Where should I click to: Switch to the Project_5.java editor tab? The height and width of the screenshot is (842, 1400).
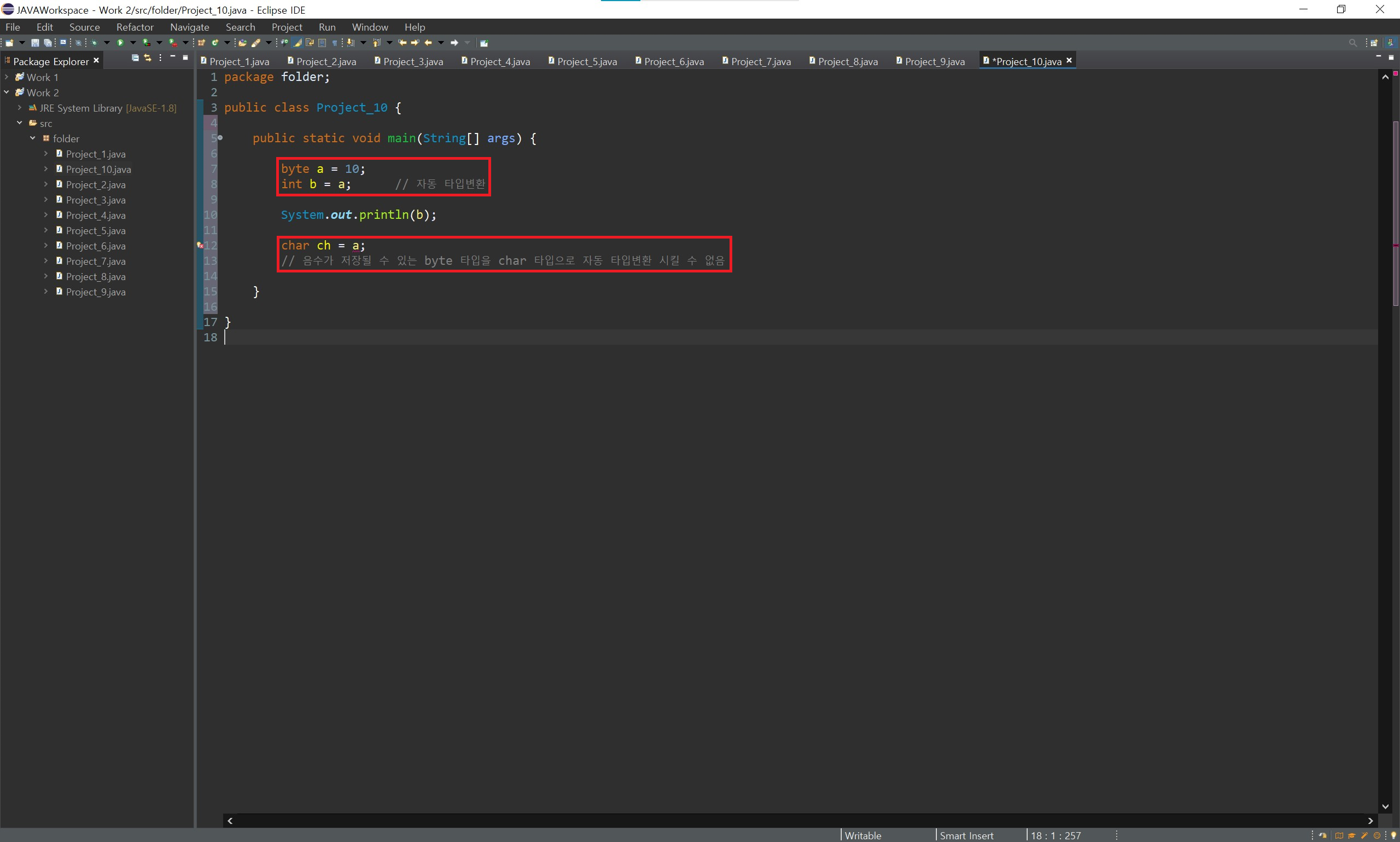586,61
